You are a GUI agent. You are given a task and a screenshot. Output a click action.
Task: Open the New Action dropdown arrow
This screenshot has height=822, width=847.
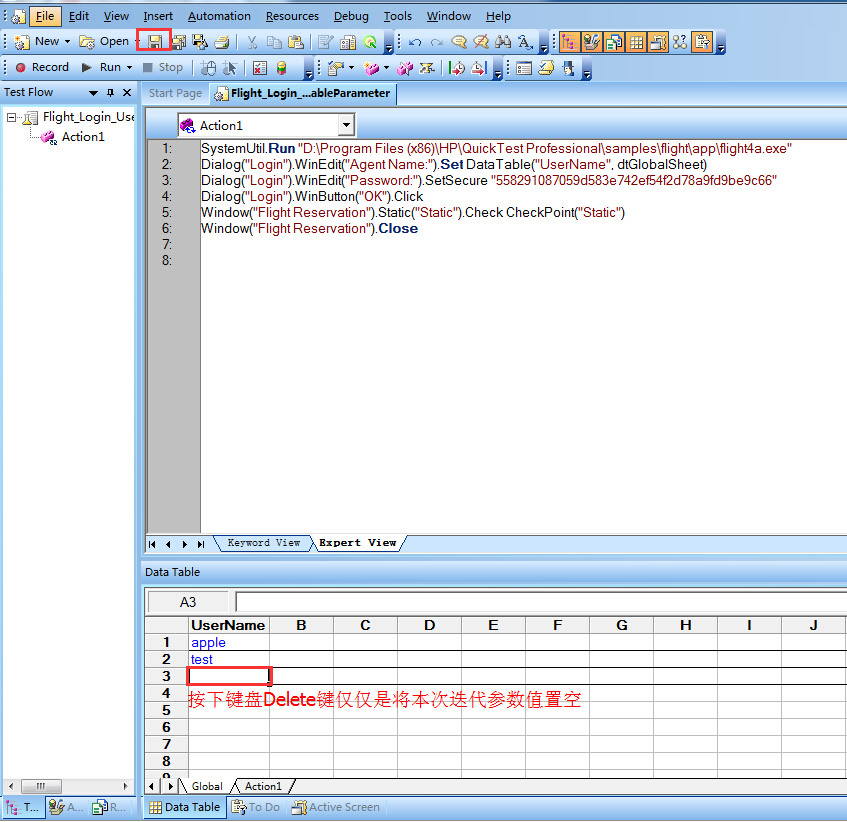pos(386,68)
